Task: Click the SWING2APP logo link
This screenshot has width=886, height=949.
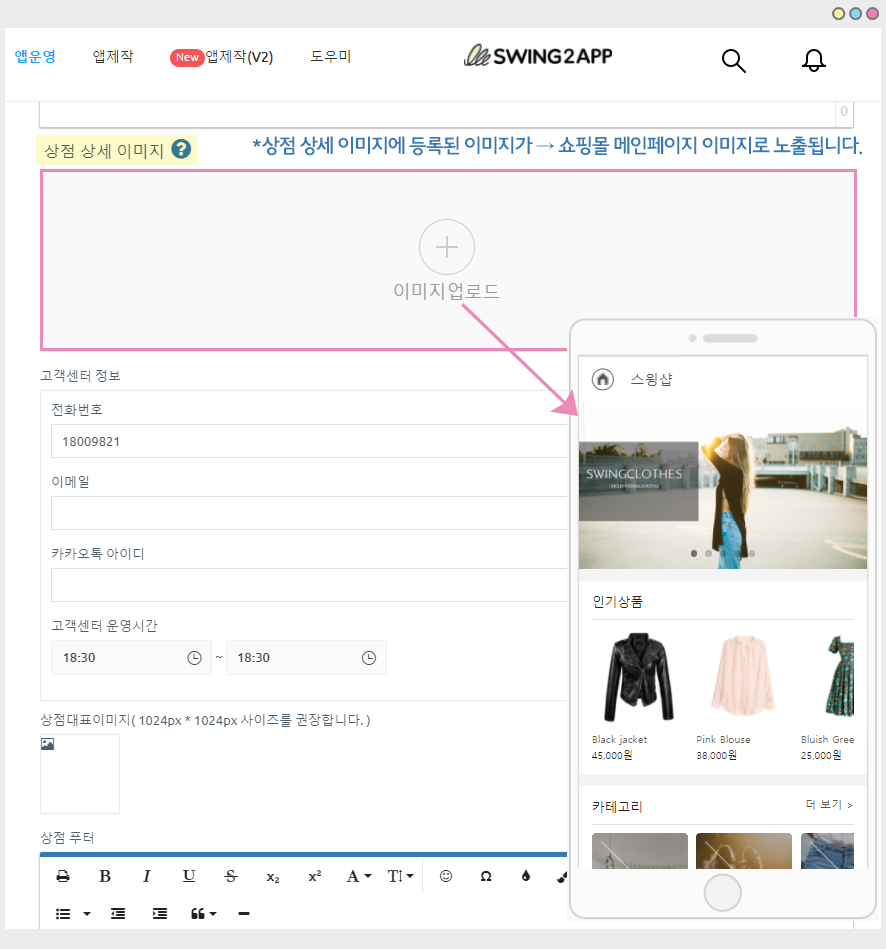Action: pyautogui.click(x=538, y=57)
